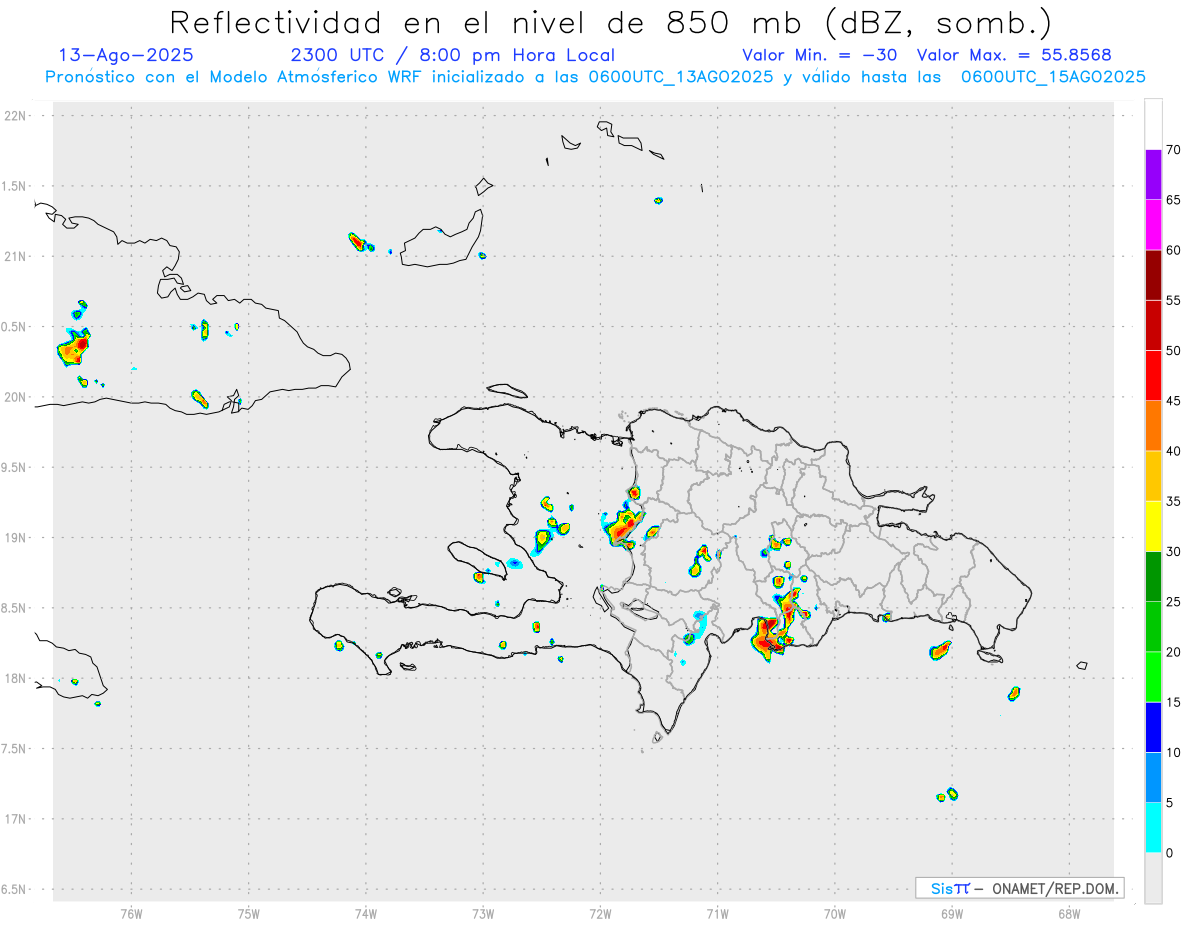Click the colorbar label "10"
1200x927 pixels.
[1173, 753]
